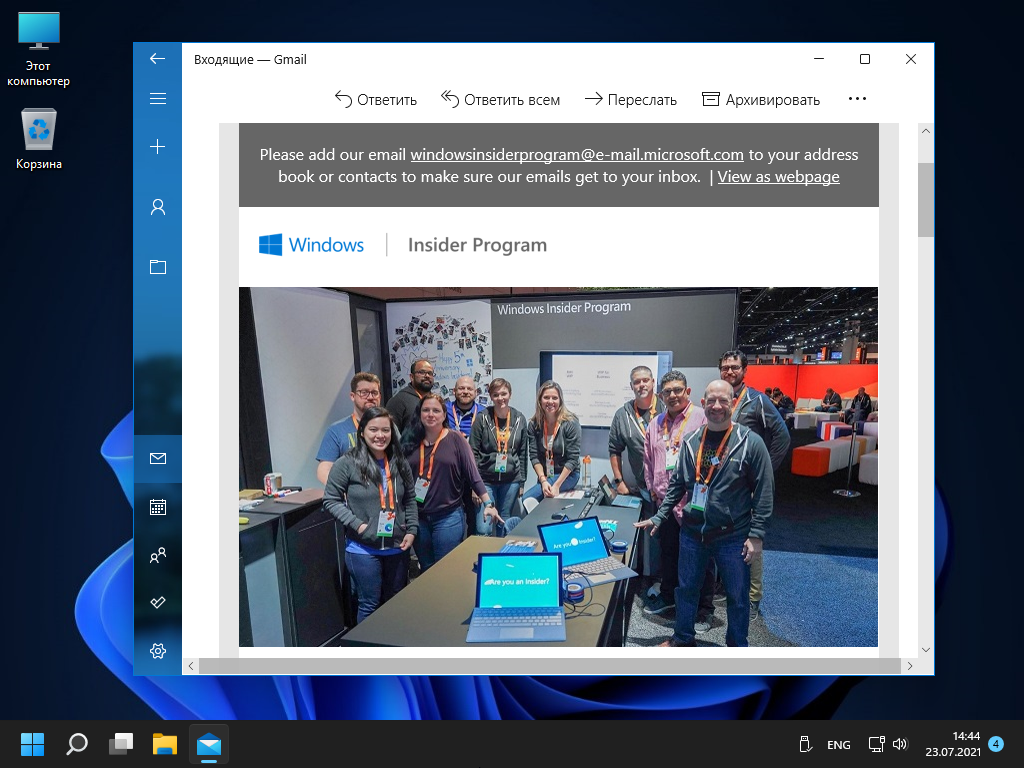This screenshot has height=768, width=1024.
Task: Open the Folders icon in sidebar
Action: [157, 267]
